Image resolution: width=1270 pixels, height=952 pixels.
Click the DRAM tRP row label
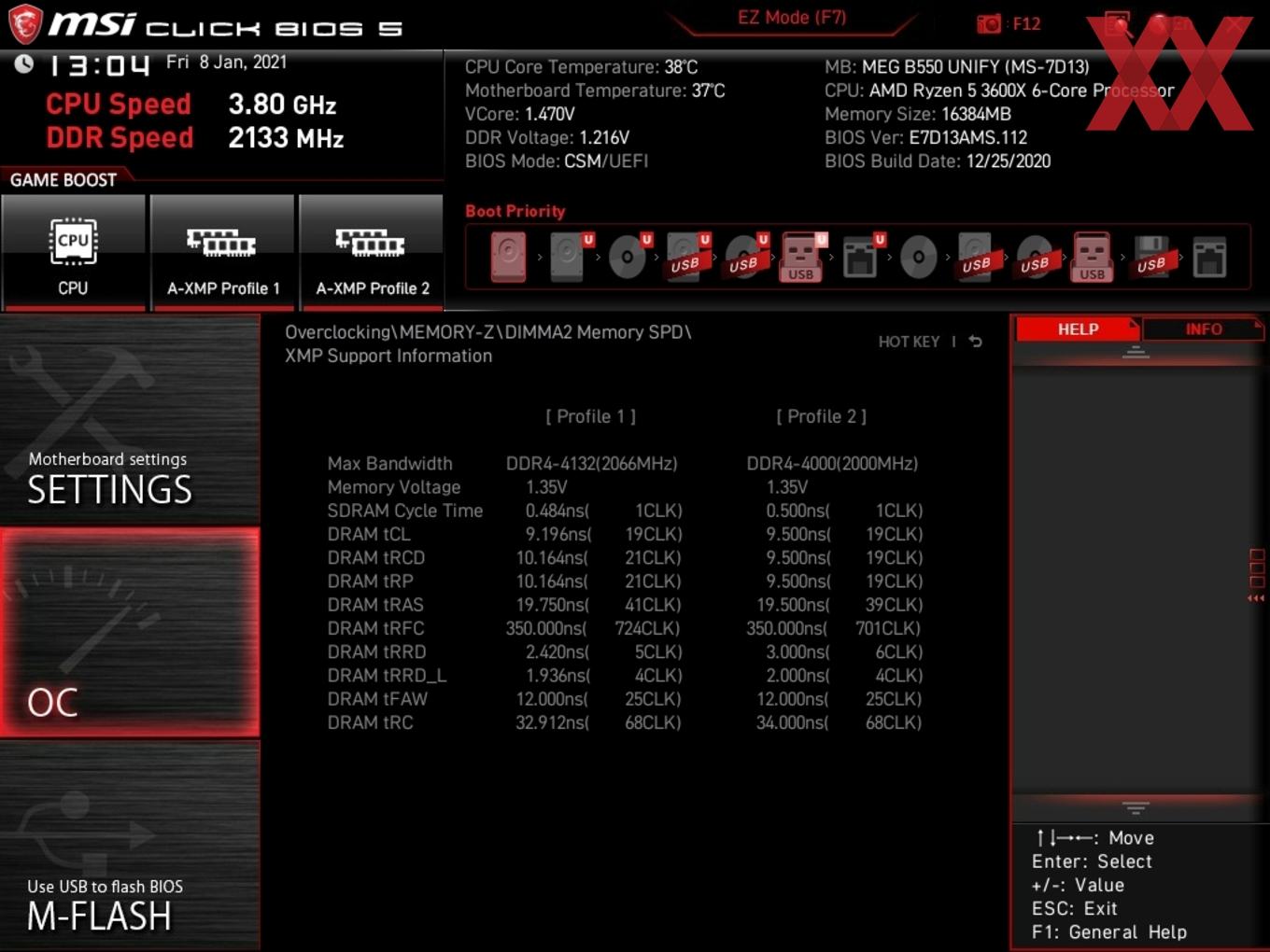pos(370,581)
